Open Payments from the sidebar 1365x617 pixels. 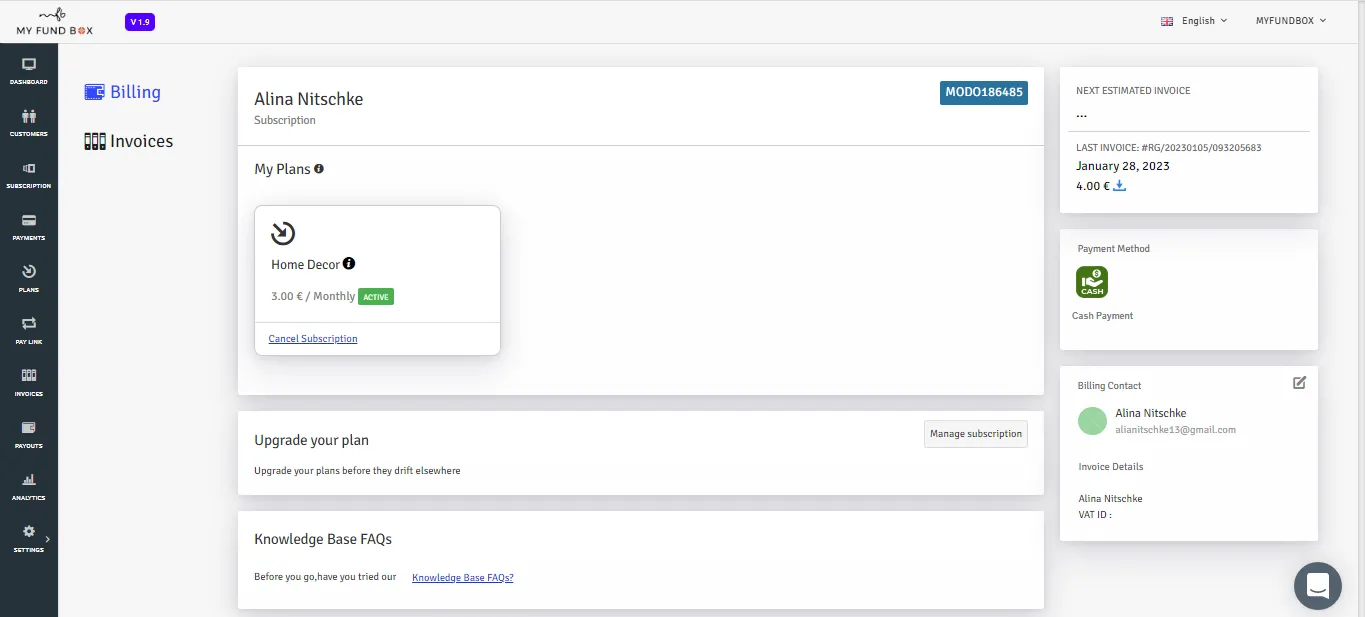click(29, 226)
